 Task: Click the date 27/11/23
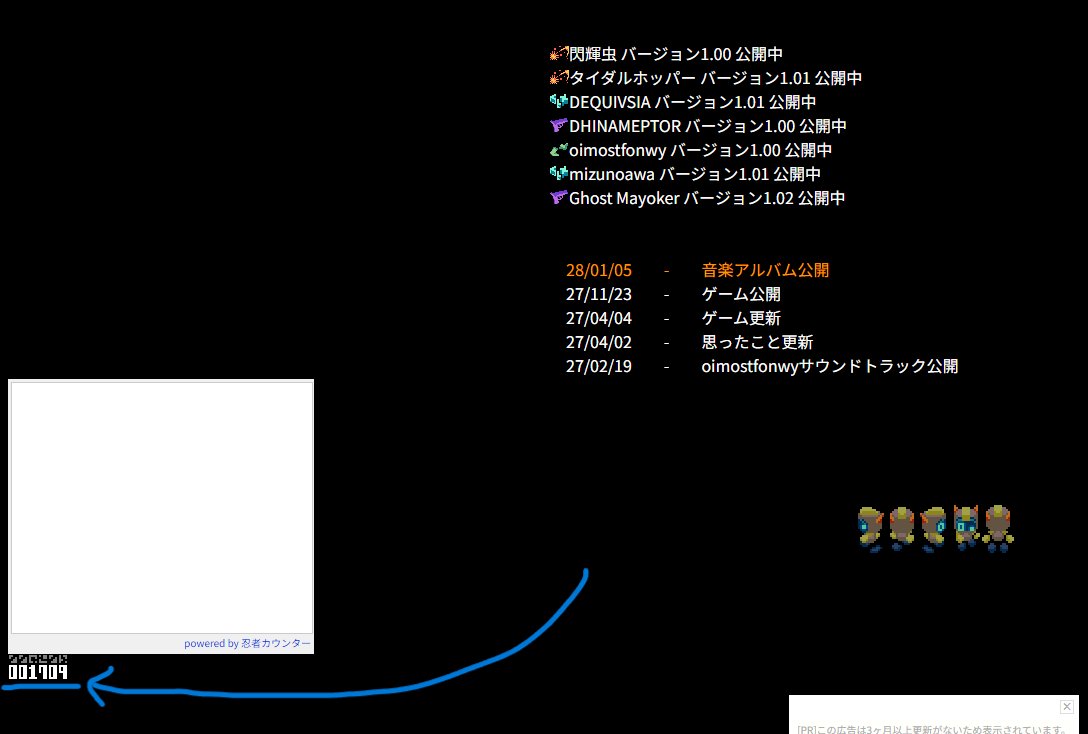tap(599, 294)
